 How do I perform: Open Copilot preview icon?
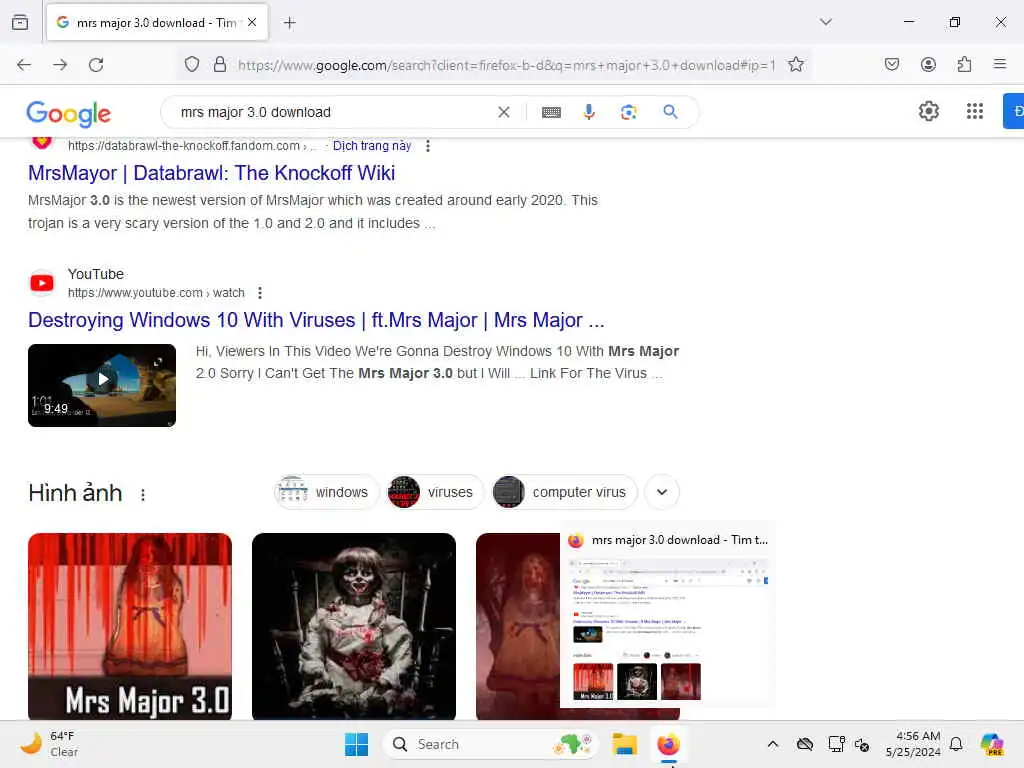coord(992,744)
